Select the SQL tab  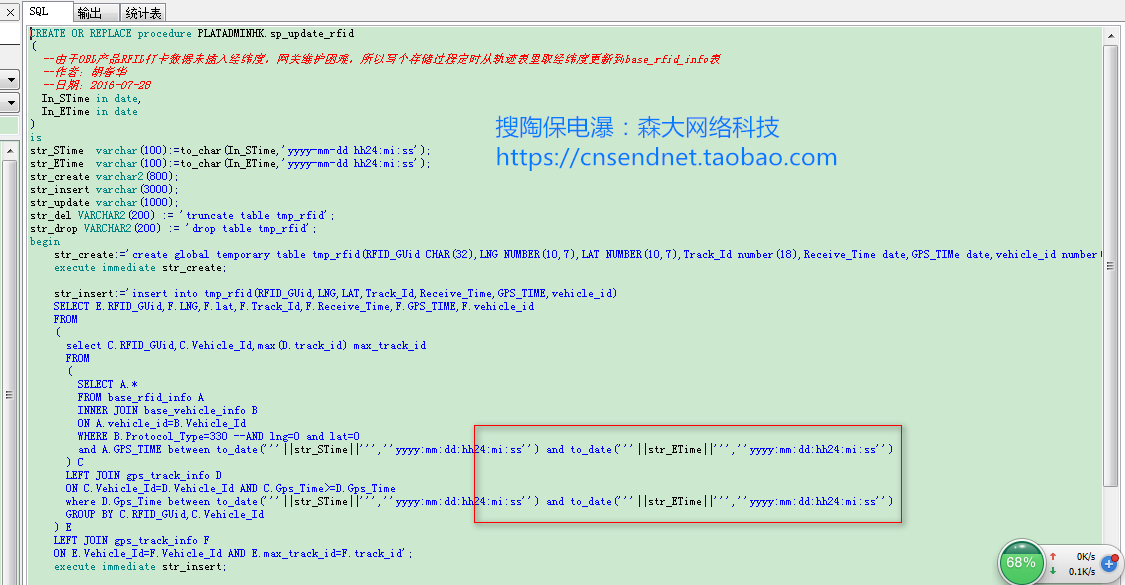[x=39, y=12]
